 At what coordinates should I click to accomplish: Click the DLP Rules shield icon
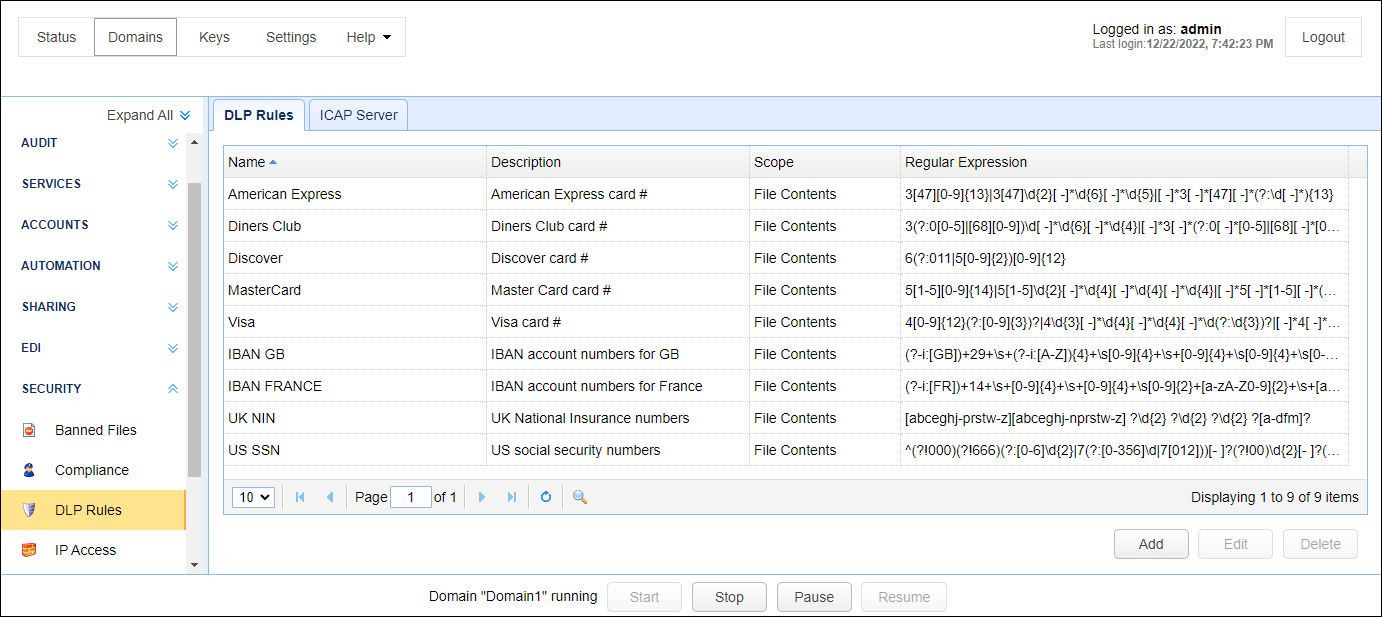coord(29,510)
